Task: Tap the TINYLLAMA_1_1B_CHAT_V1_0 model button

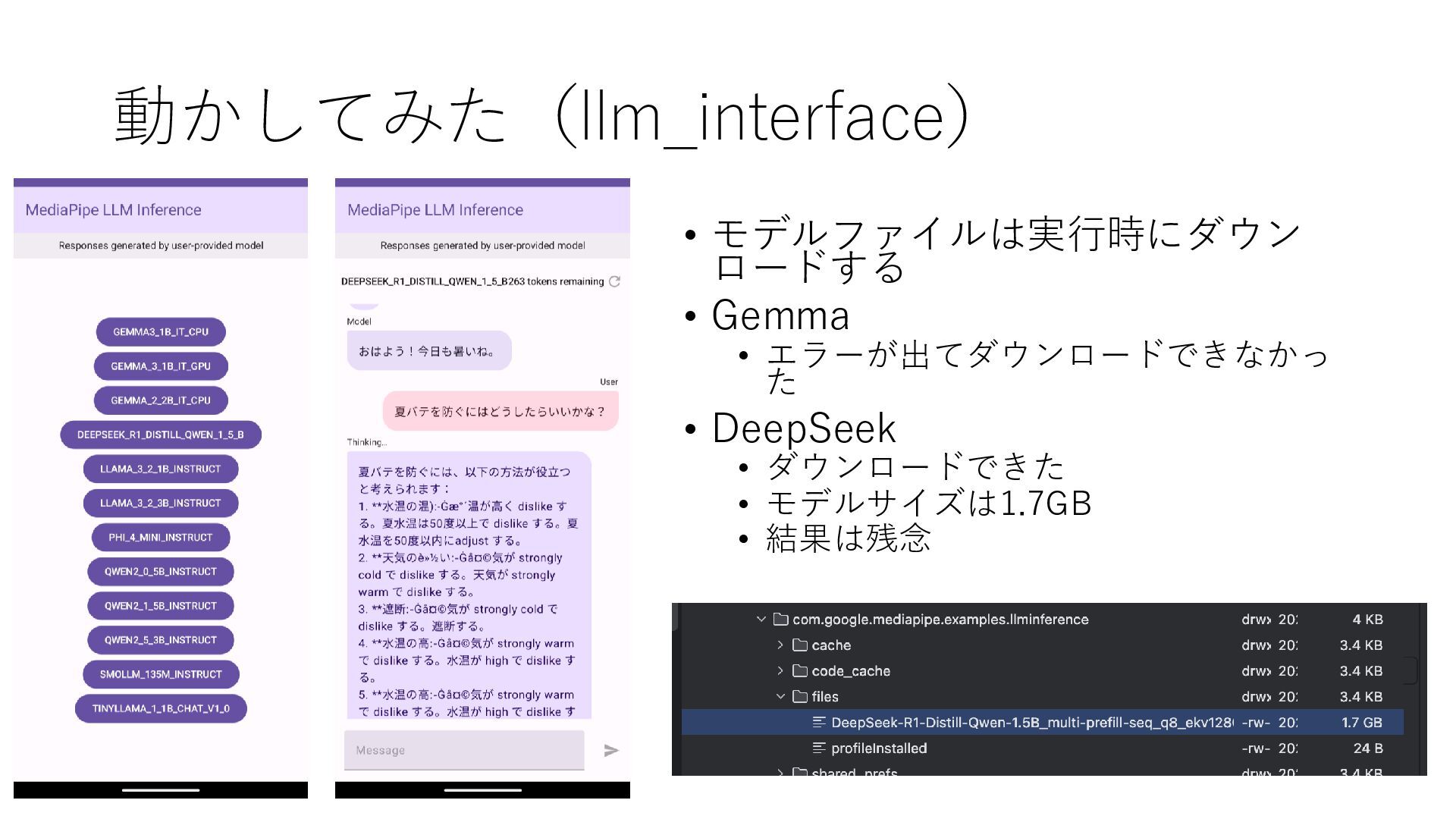Action: click(x=161, y=708)
